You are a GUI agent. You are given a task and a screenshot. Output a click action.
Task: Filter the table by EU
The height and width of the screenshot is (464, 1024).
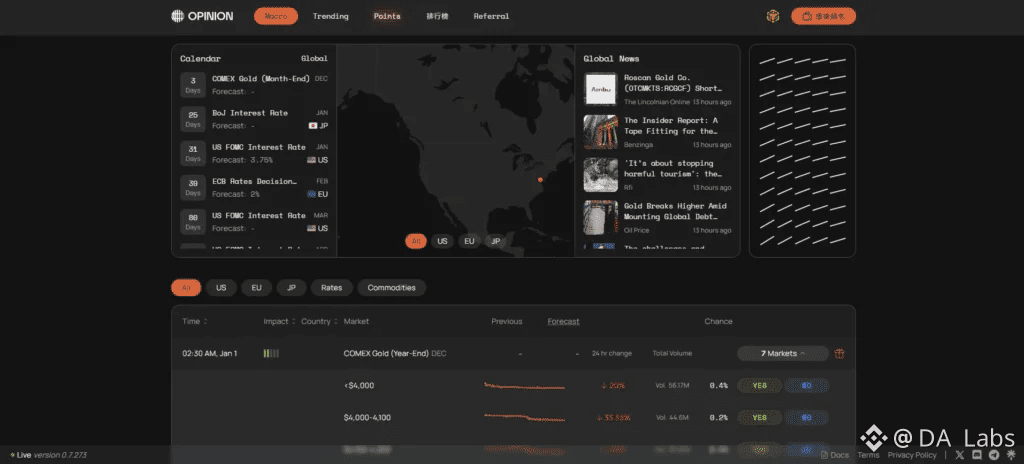(x=257, y=288)
